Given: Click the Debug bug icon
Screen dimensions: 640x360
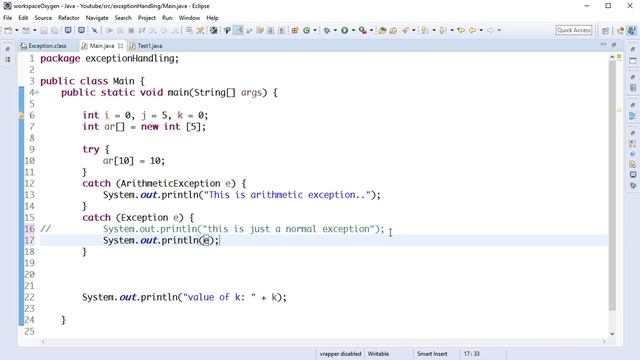Looking at the screenshot, I should [x=327, y=30].
